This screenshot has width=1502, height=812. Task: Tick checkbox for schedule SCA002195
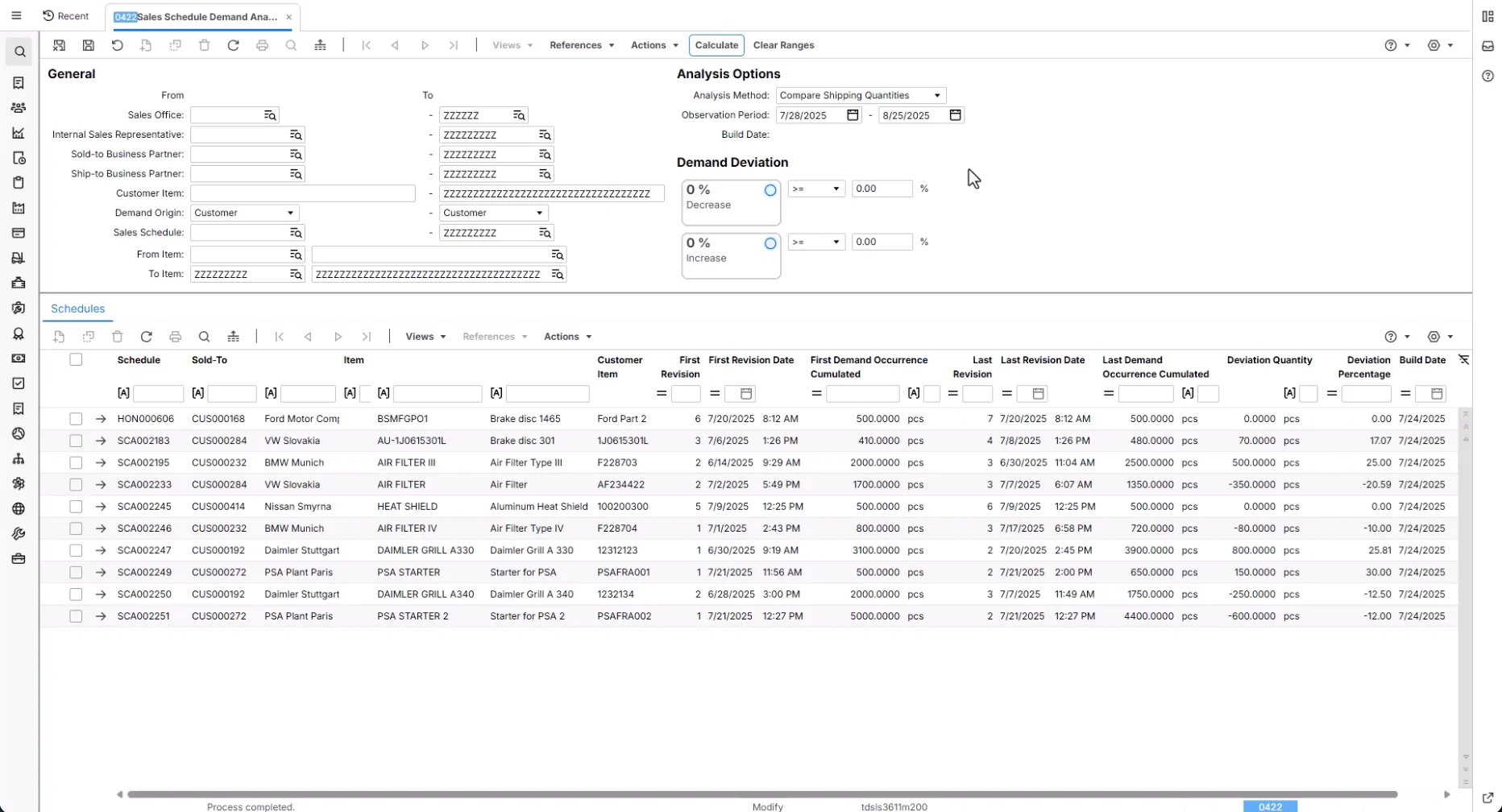pyautogui.click(x=76, y=463)
